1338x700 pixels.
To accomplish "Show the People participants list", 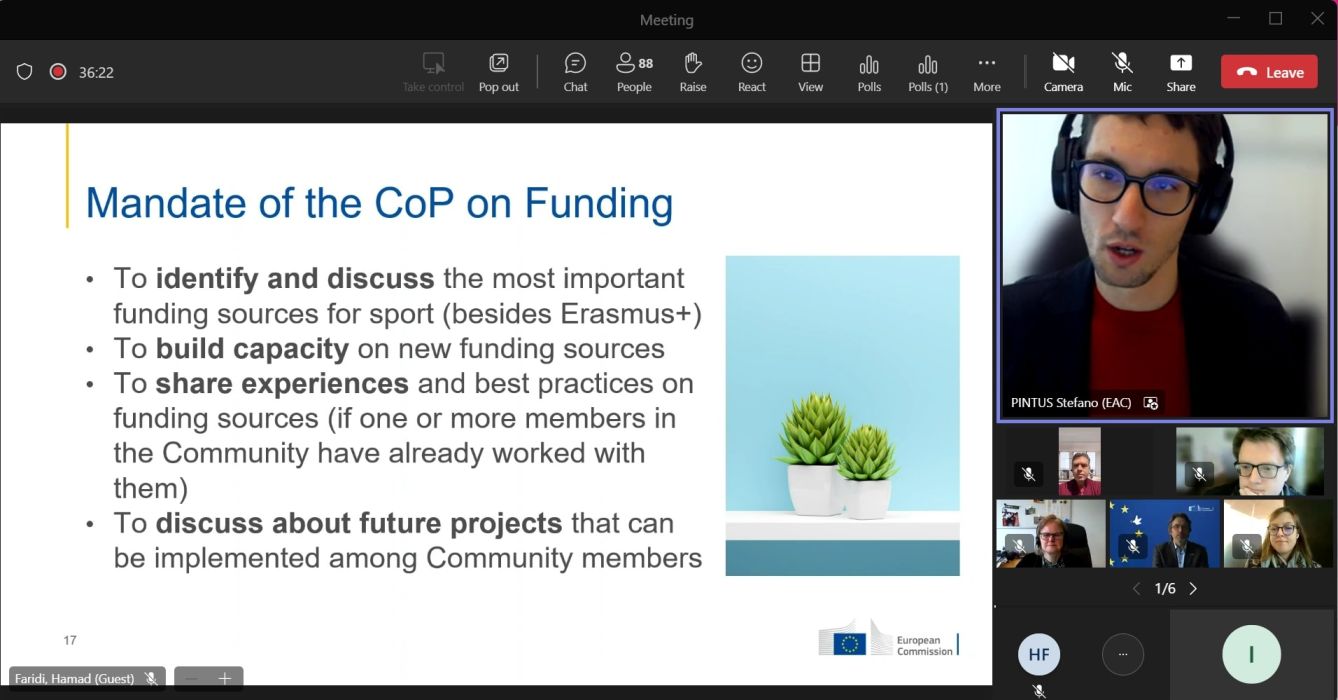I will point(634,72).
